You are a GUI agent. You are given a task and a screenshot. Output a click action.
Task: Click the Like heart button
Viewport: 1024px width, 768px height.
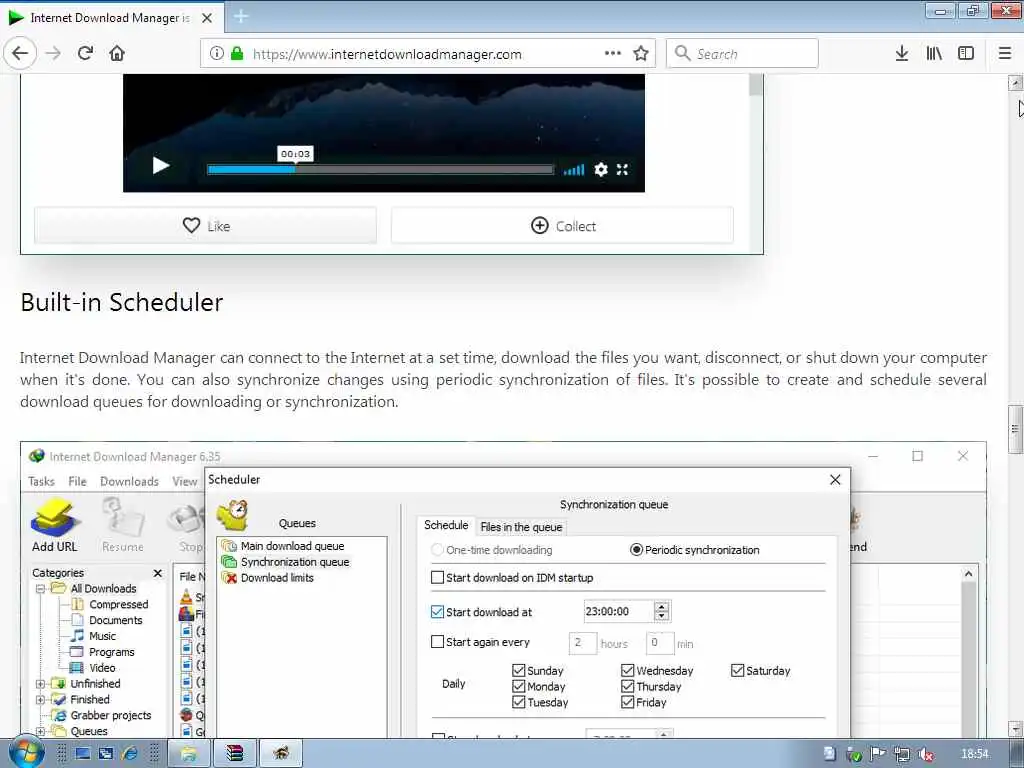206,225
